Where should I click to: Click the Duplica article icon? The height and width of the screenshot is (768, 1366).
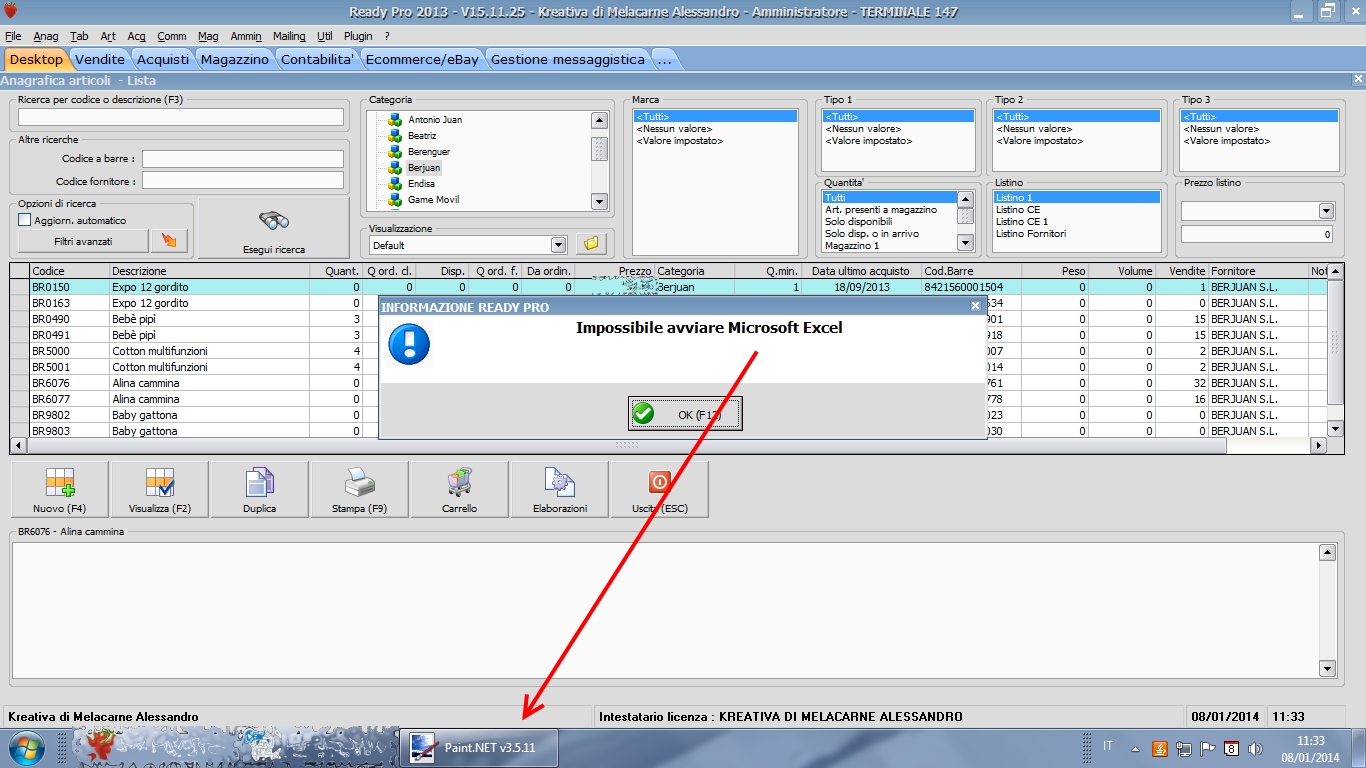coord(260,484)
